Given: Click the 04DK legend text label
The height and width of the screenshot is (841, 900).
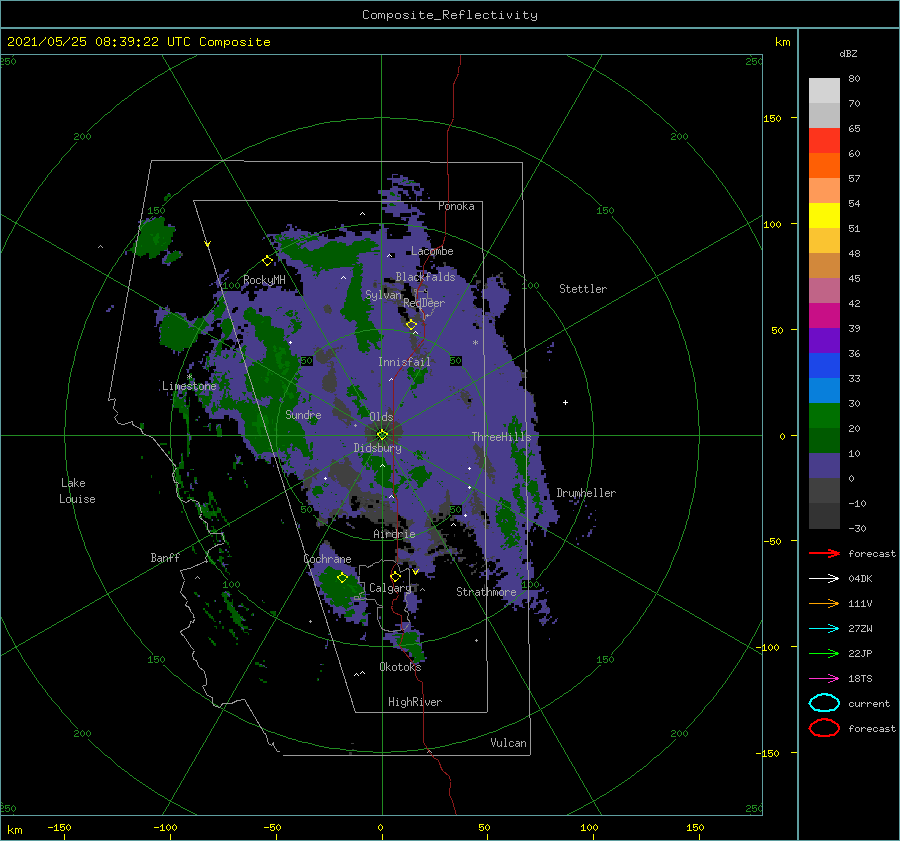Looking at the screenshot, I should pos(860,578).
